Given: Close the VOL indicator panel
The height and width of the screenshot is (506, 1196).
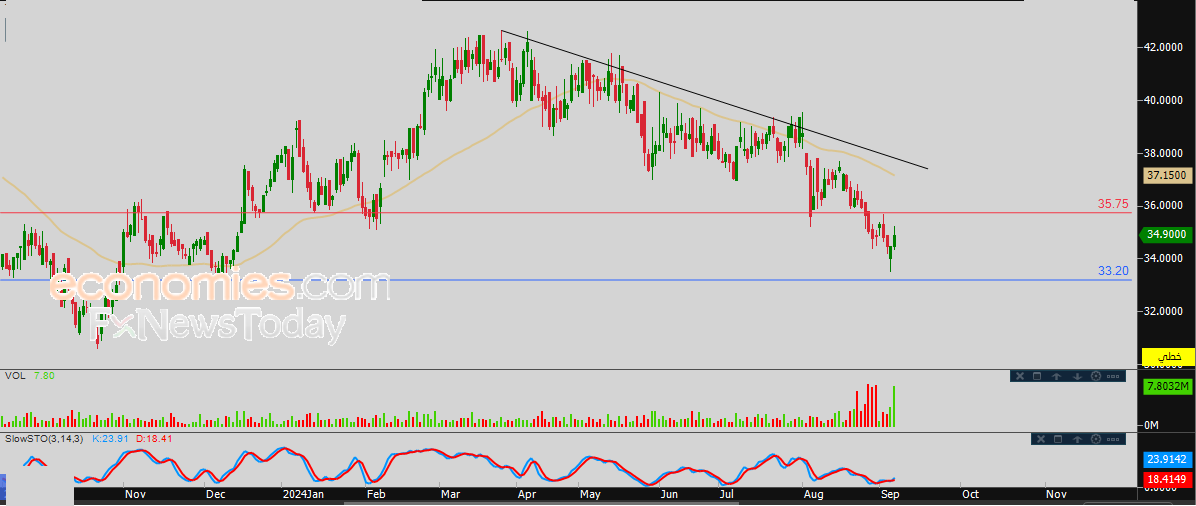Looking at the screenshot, I should pyautogui.click(x=1020, y=376).
